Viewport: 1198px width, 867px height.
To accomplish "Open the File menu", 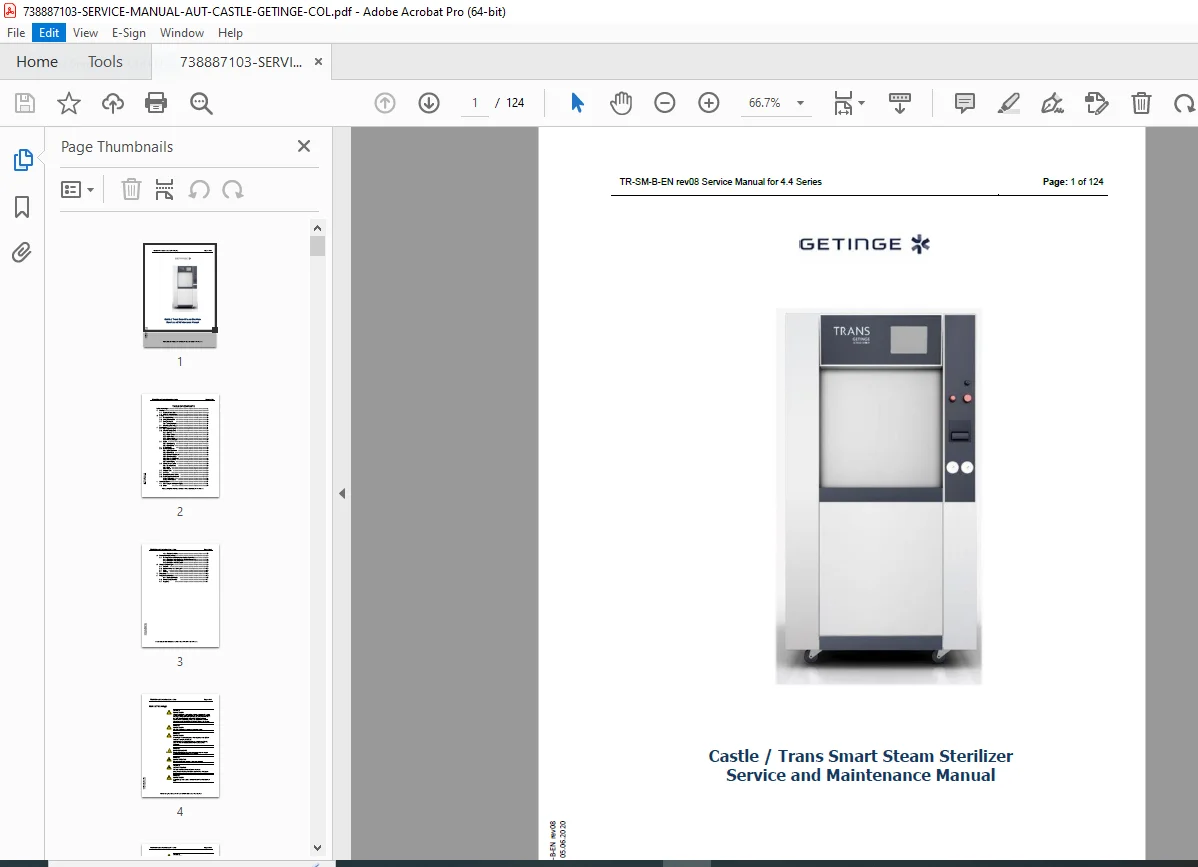I will (x=16, y=33).
